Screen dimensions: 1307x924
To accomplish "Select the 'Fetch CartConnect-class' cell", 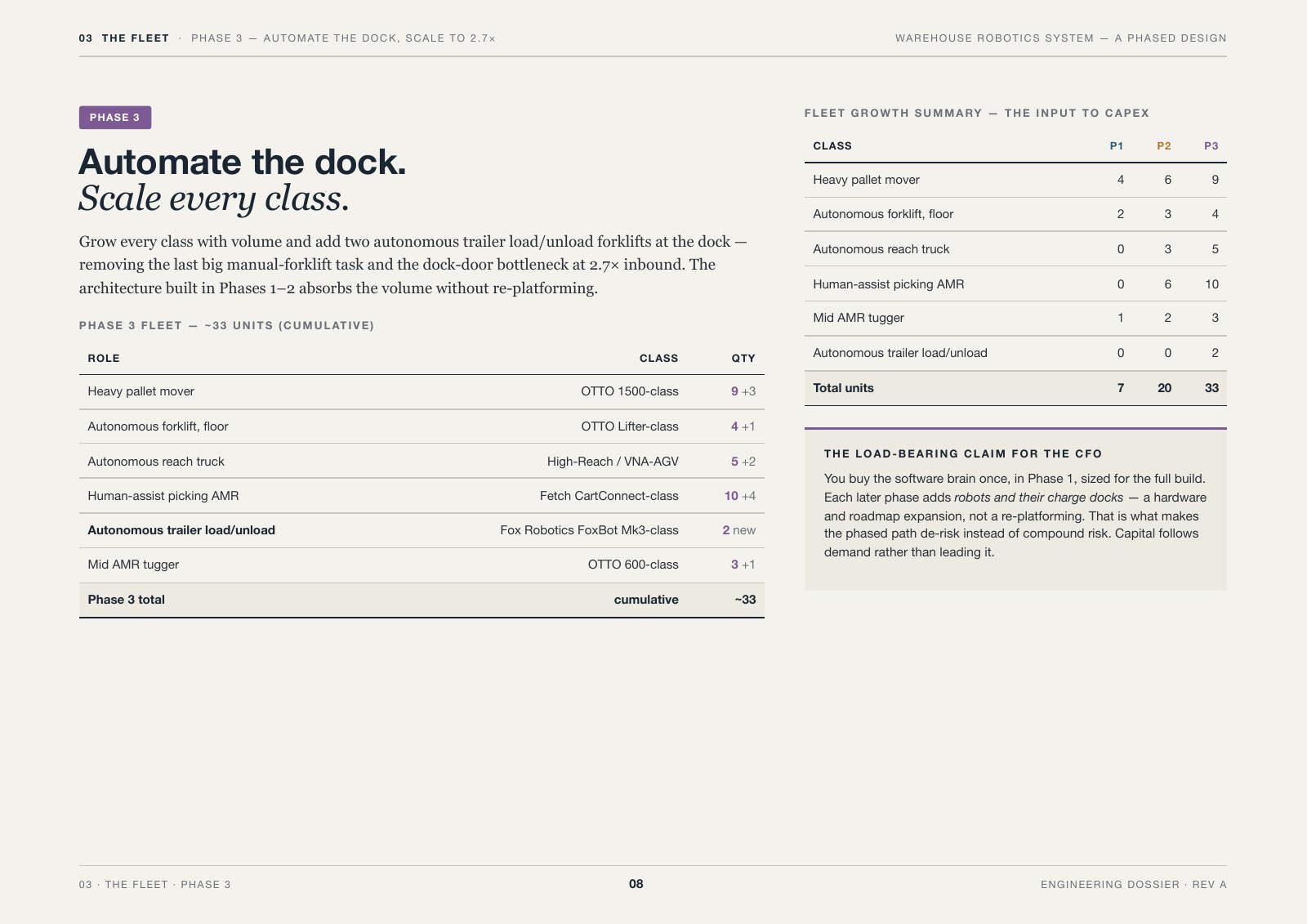I will point(609,496).
